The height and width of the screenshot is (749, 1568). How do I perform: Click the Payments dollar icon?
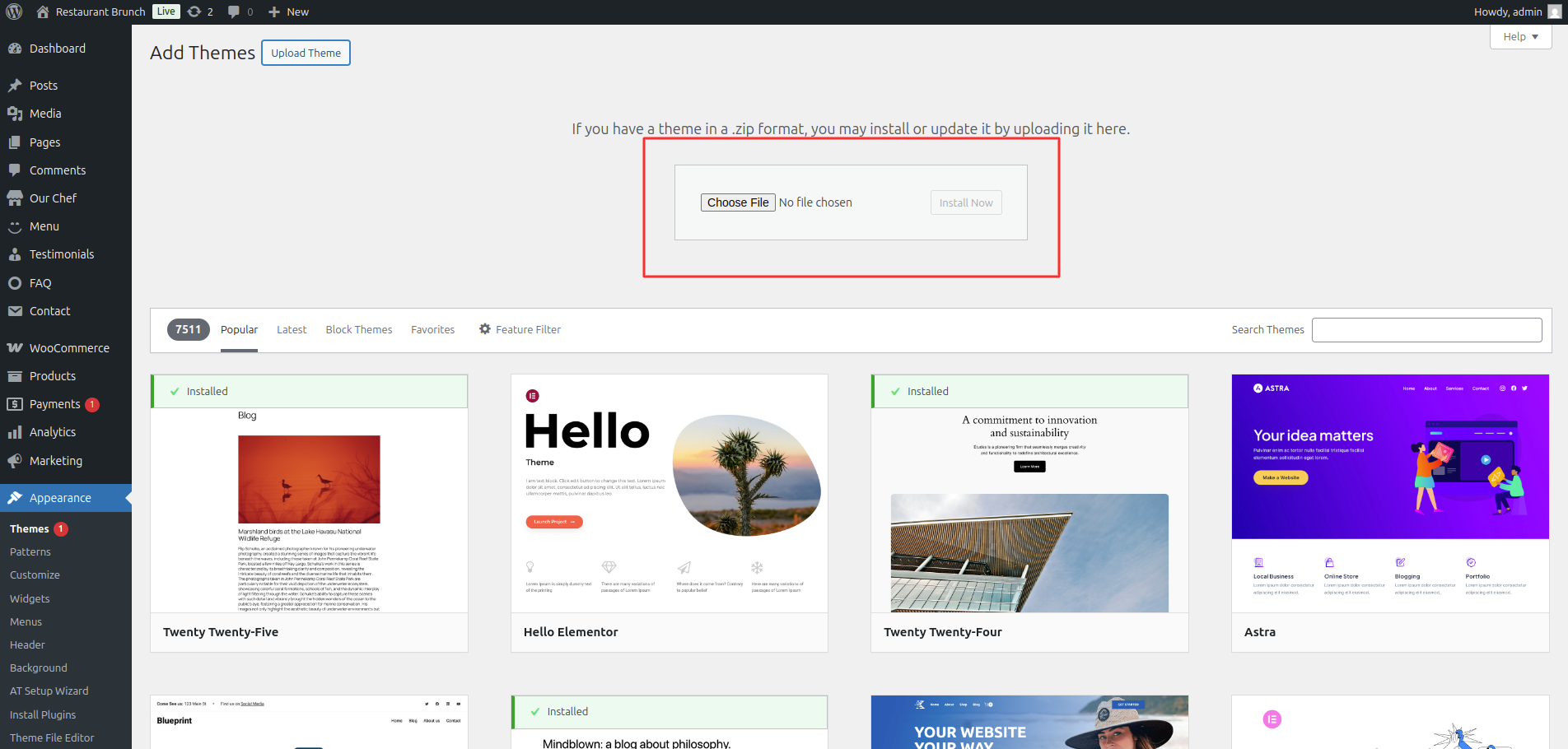coord(15,404)
